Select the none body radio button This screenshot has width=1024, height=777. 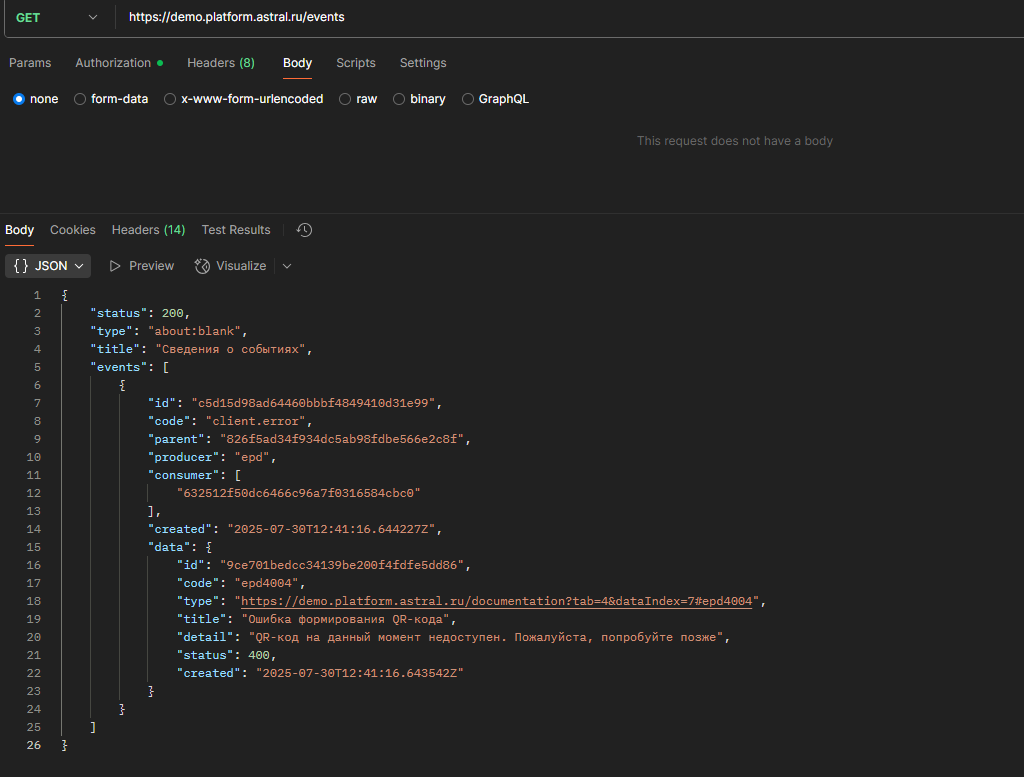(x=19, y=99)
